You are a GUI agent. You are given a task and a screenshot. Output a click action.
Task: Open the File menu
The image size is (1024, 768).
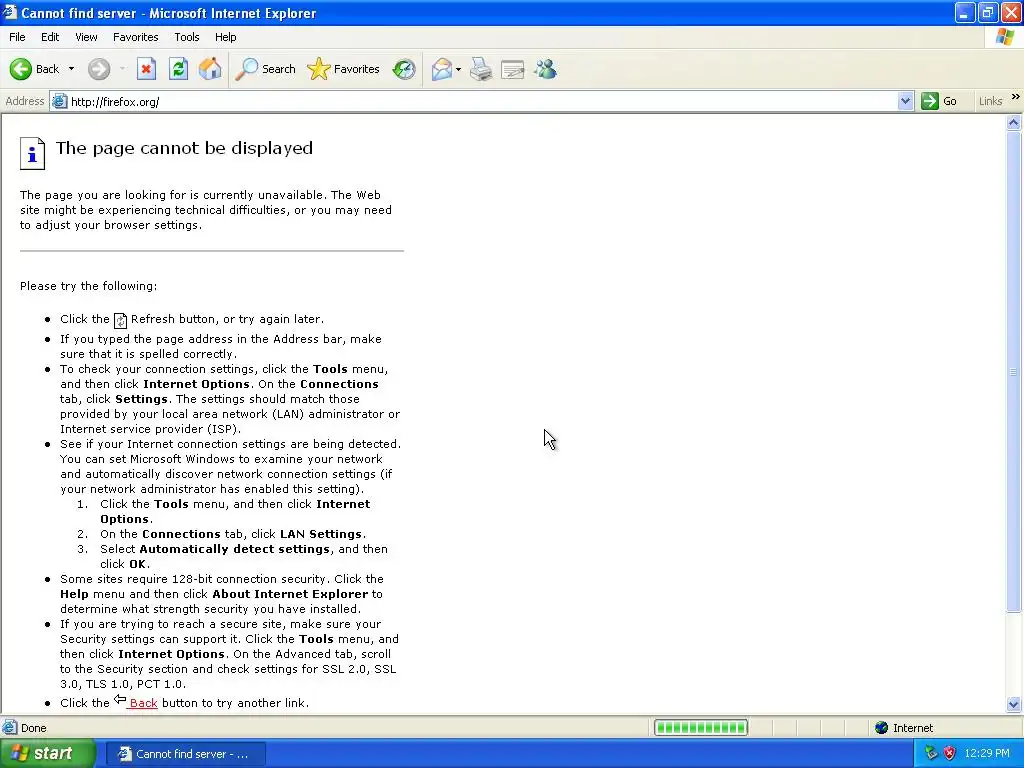pyautogui.click(x=17, y=37)
